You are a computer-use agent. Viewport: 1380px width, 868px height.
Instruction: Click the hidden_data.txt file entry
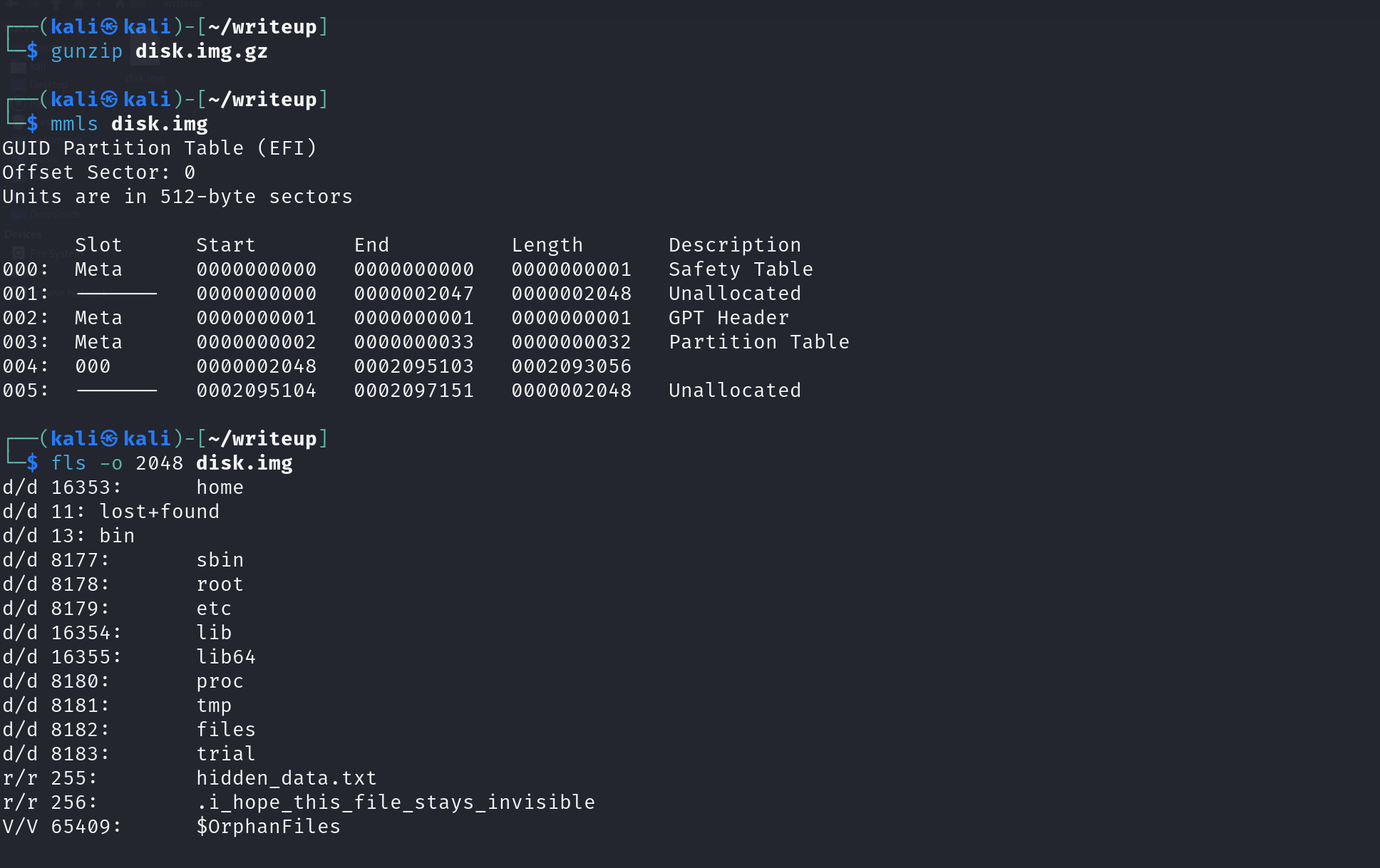[x=287, y=778]
